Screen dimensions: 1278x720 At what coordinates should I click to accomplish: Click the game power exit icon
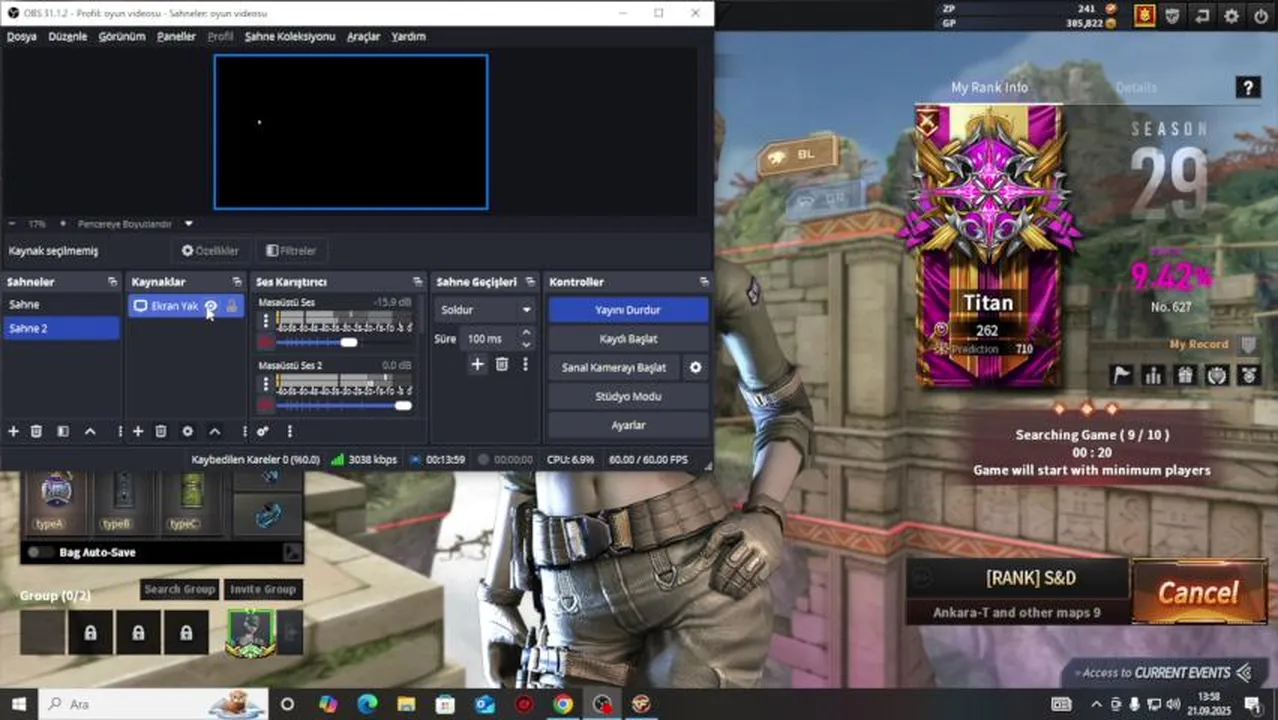click(1259, 16)
